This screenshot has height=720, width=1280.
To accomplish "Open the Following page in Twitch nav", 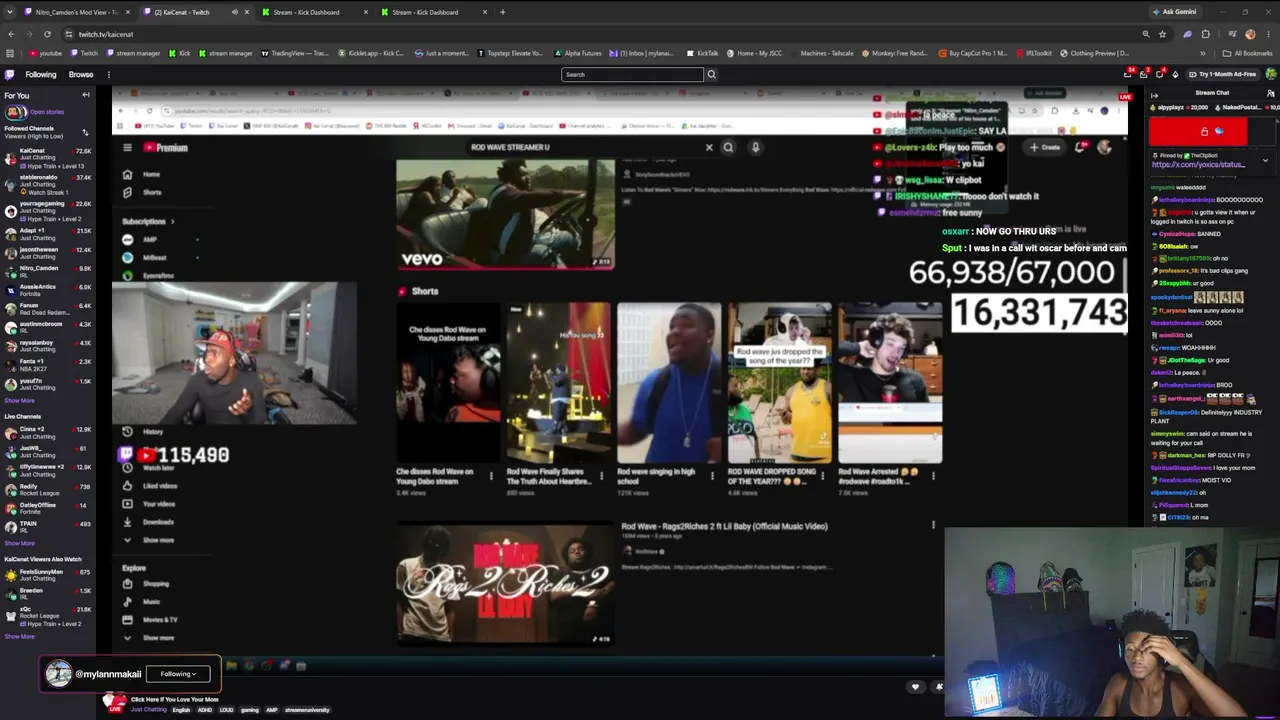I will 41,74.
